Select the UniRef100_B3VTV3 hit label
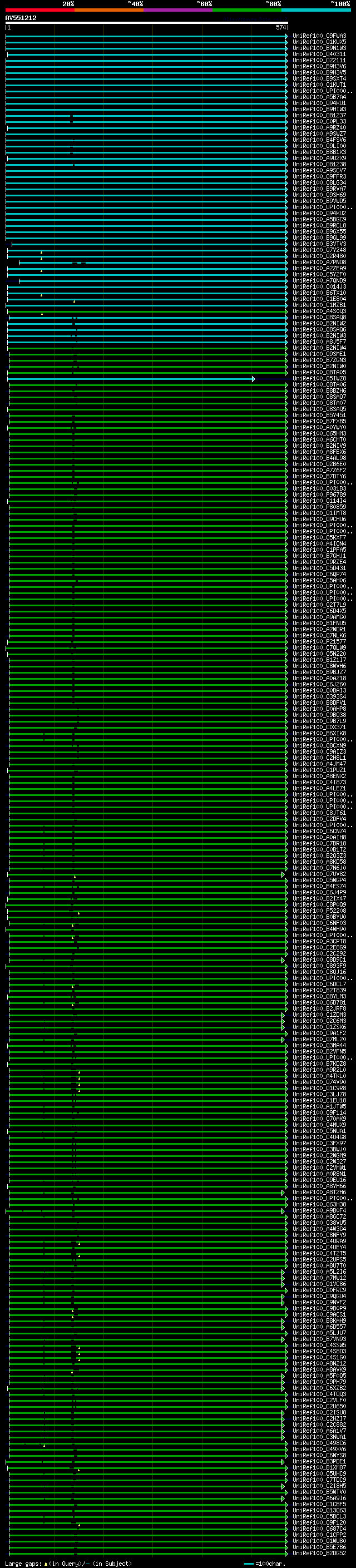 coord(319,244)
